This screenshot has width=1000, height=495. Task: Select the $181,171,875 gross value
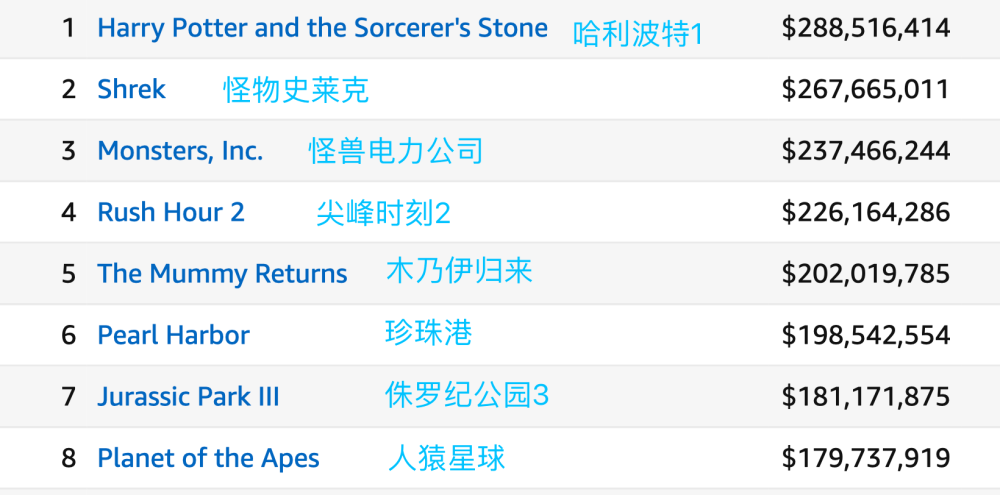(865, 397)
